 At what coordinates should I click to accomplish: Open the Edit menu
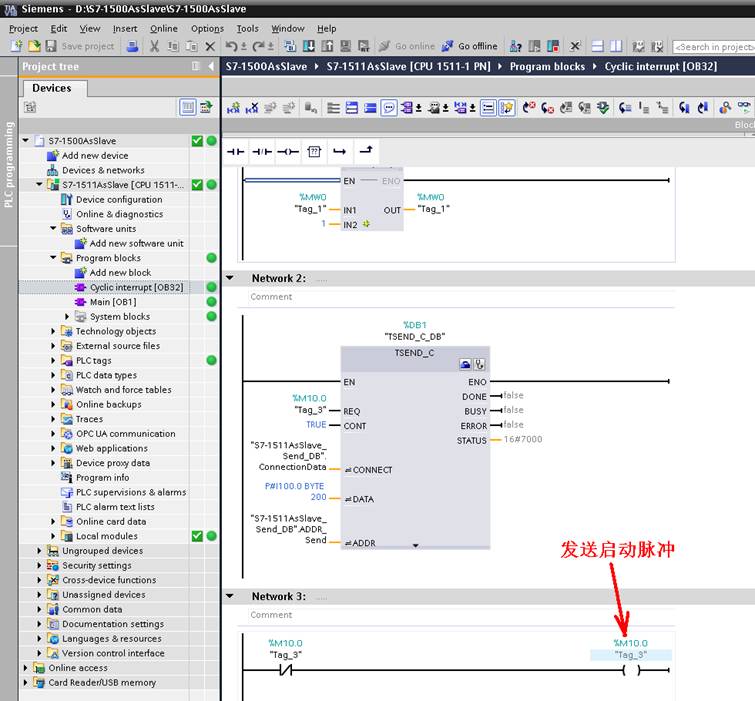point(59,28)
